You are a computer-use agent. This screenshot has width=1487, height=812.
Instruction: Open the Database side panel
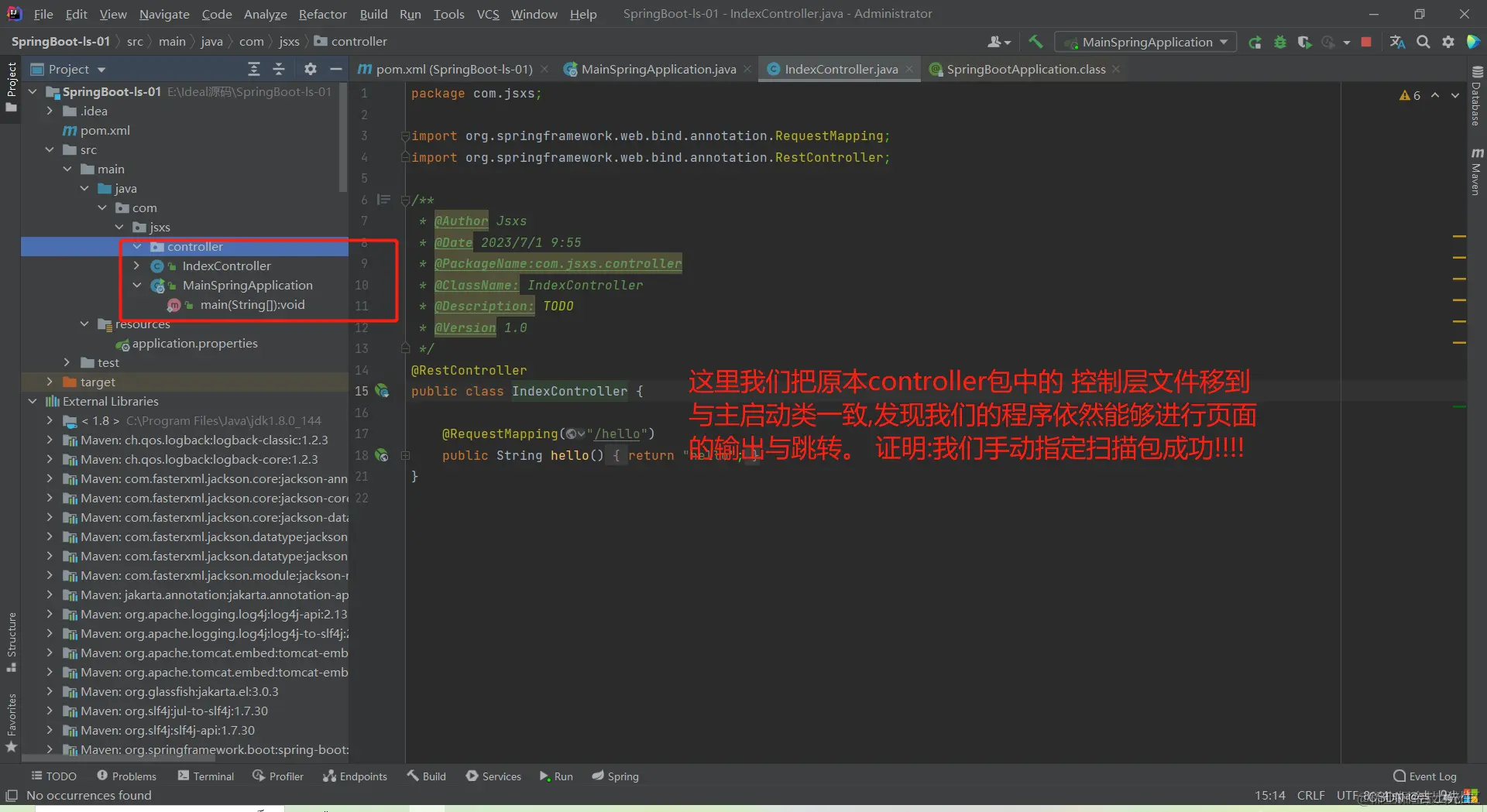1476,95
